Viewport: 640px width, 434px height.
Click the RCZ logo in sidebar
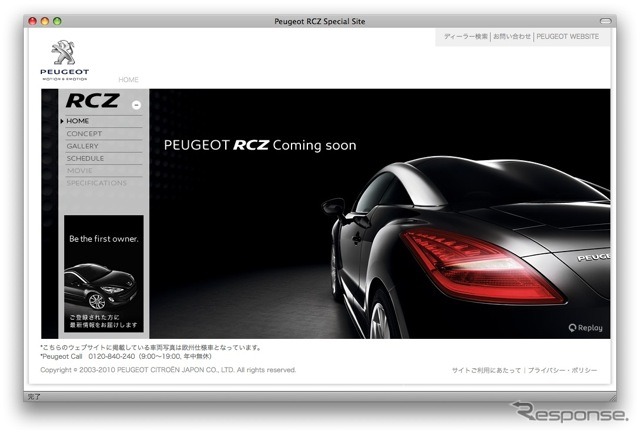coord(93,100)
